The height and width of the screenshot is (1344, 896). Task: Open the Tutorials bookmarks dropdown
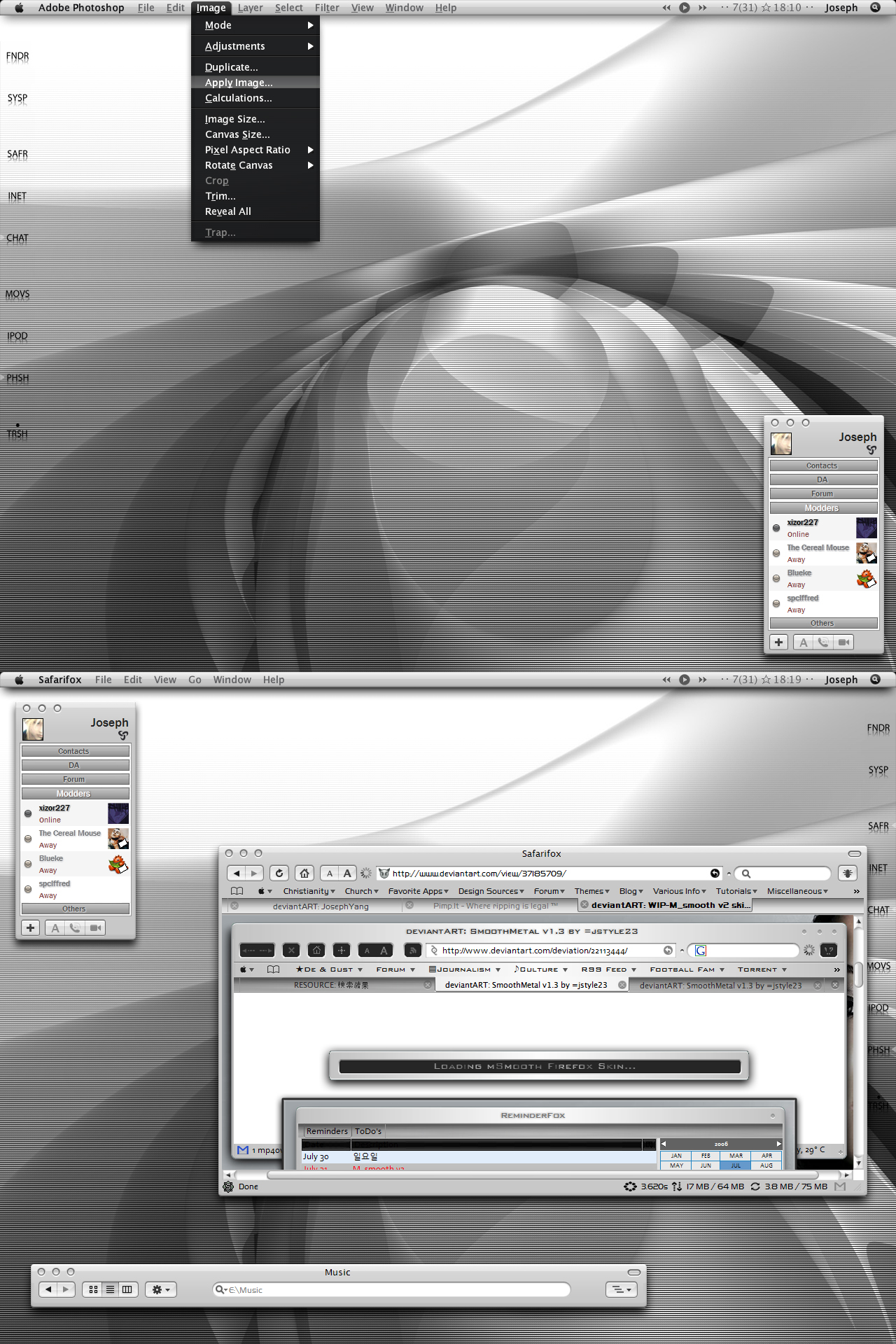tap(736, 891)
